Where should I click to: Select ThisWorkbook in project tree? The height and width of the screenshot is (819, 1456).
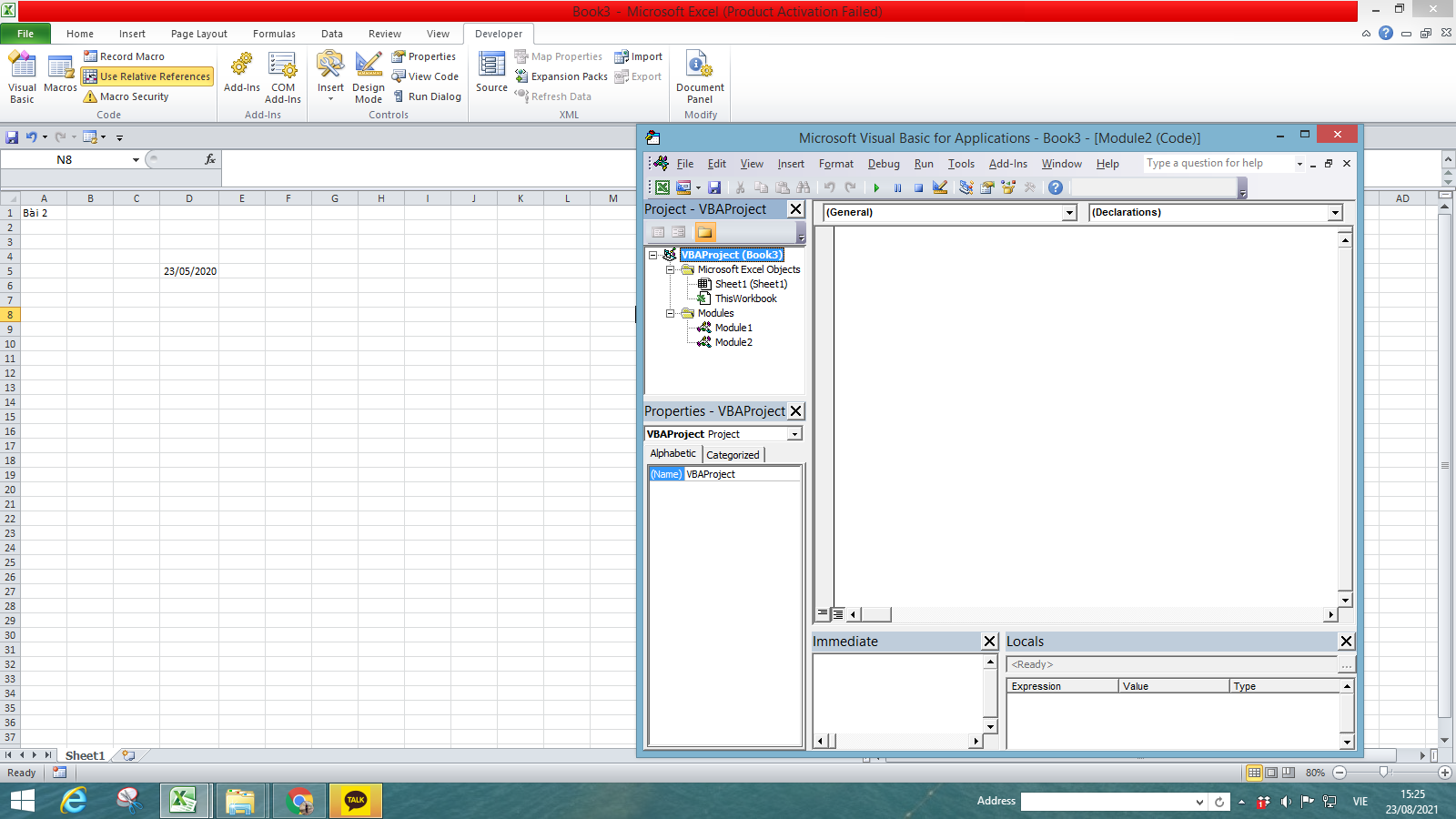click(x=745, y=298)
